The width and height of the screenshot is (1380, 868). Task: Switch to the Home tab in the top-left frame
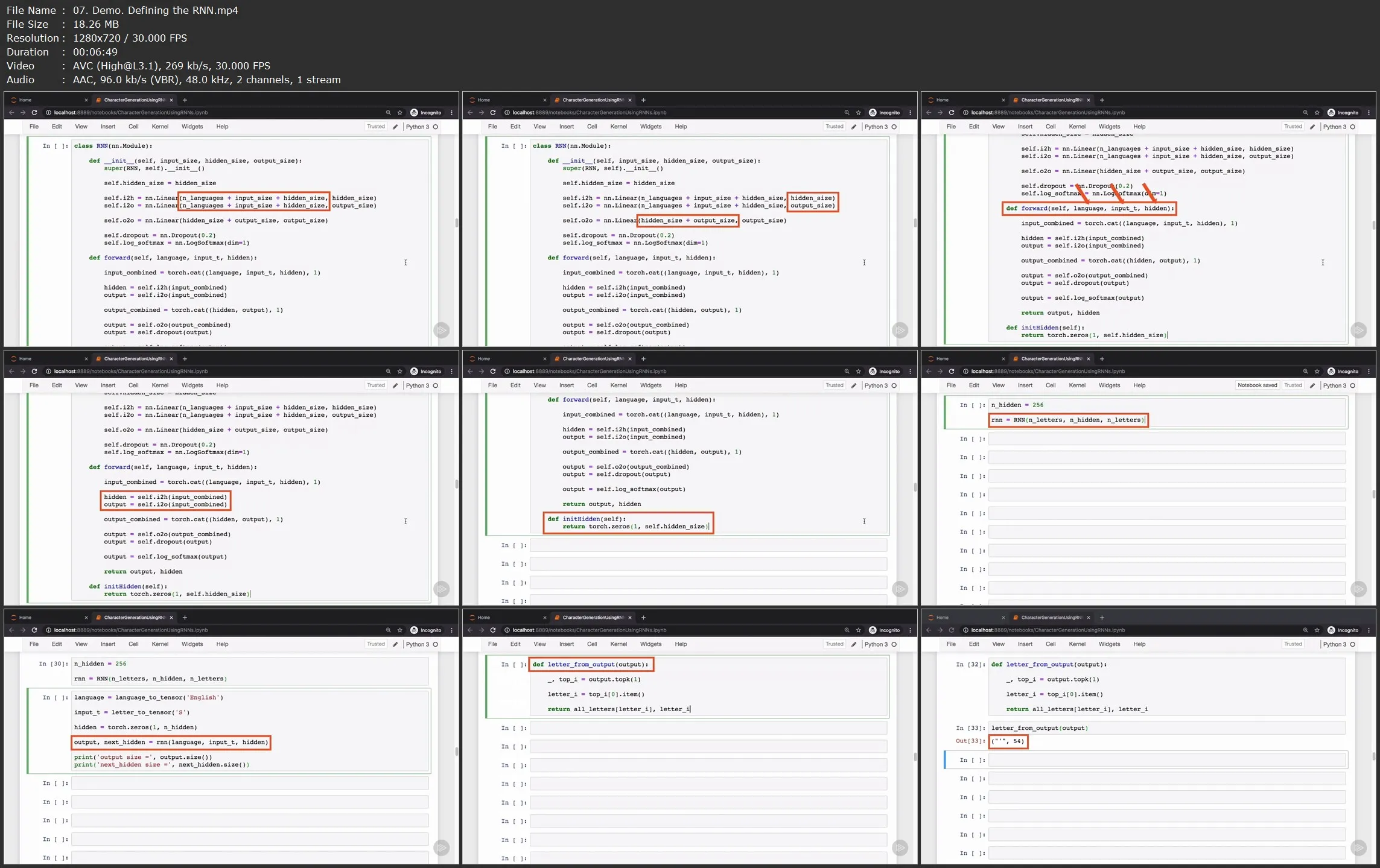coord(48,100)
